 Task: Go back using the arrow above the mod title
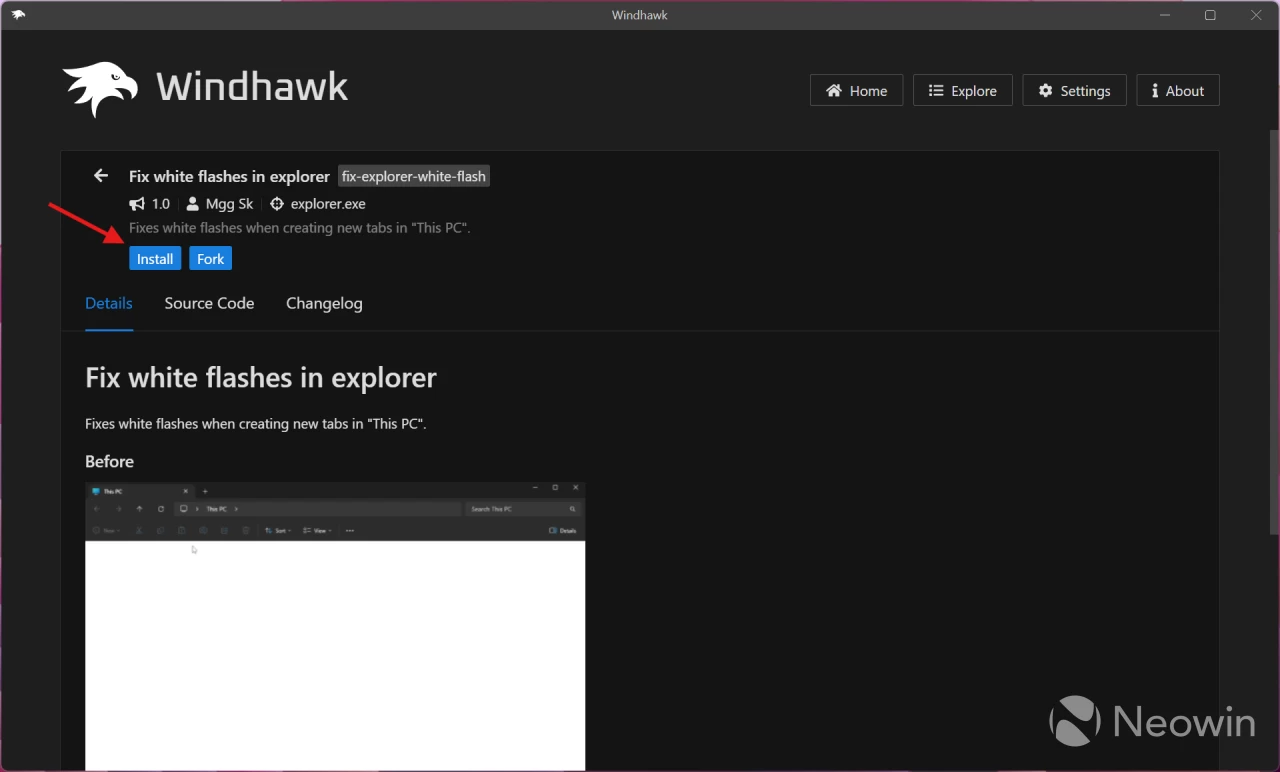pyautogui.click(x=100, y=175)
